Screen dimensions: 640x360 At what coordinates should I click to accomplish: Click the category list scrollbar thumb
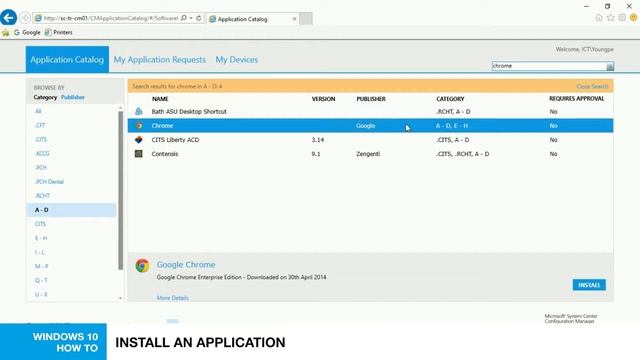pyautogui.click(x=120, y=190)
